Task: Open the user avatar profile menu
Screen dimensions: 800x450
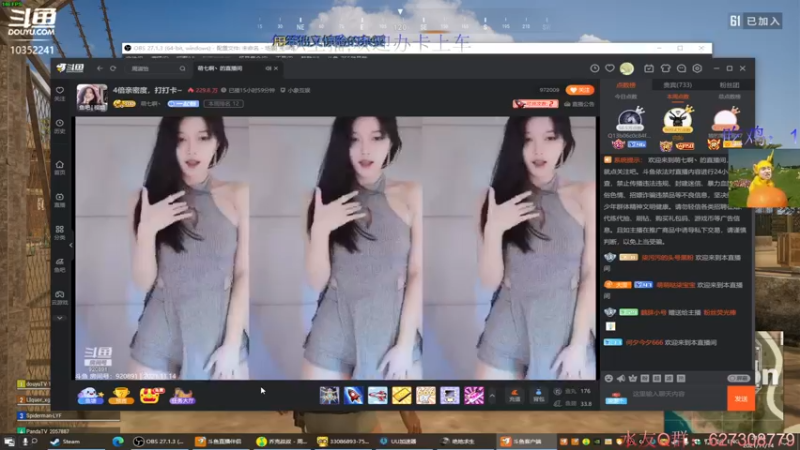Action: click(x=627, y=68)
